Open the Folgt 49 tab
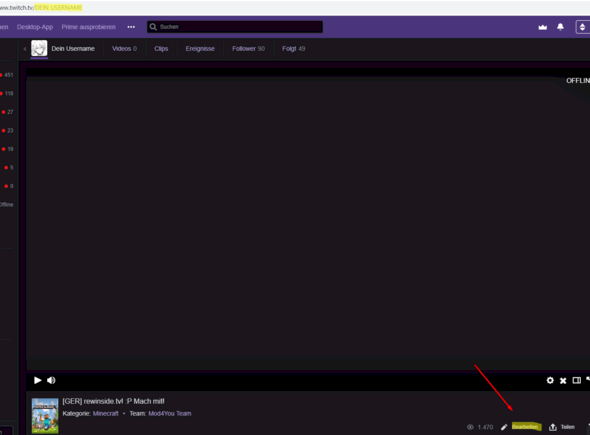590x435 pixels. click(293, 49)
